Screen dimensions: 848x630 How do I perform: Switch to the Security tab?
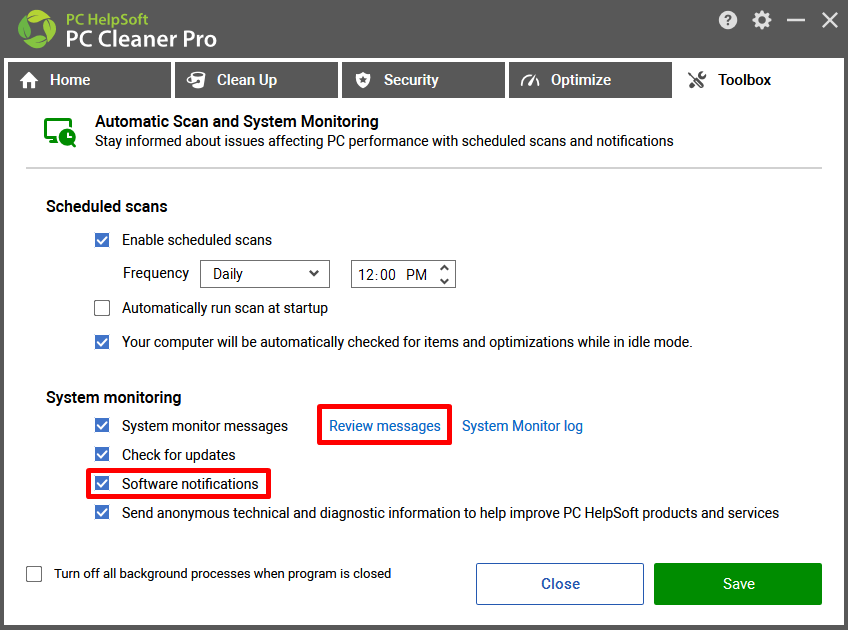point(423,80)
